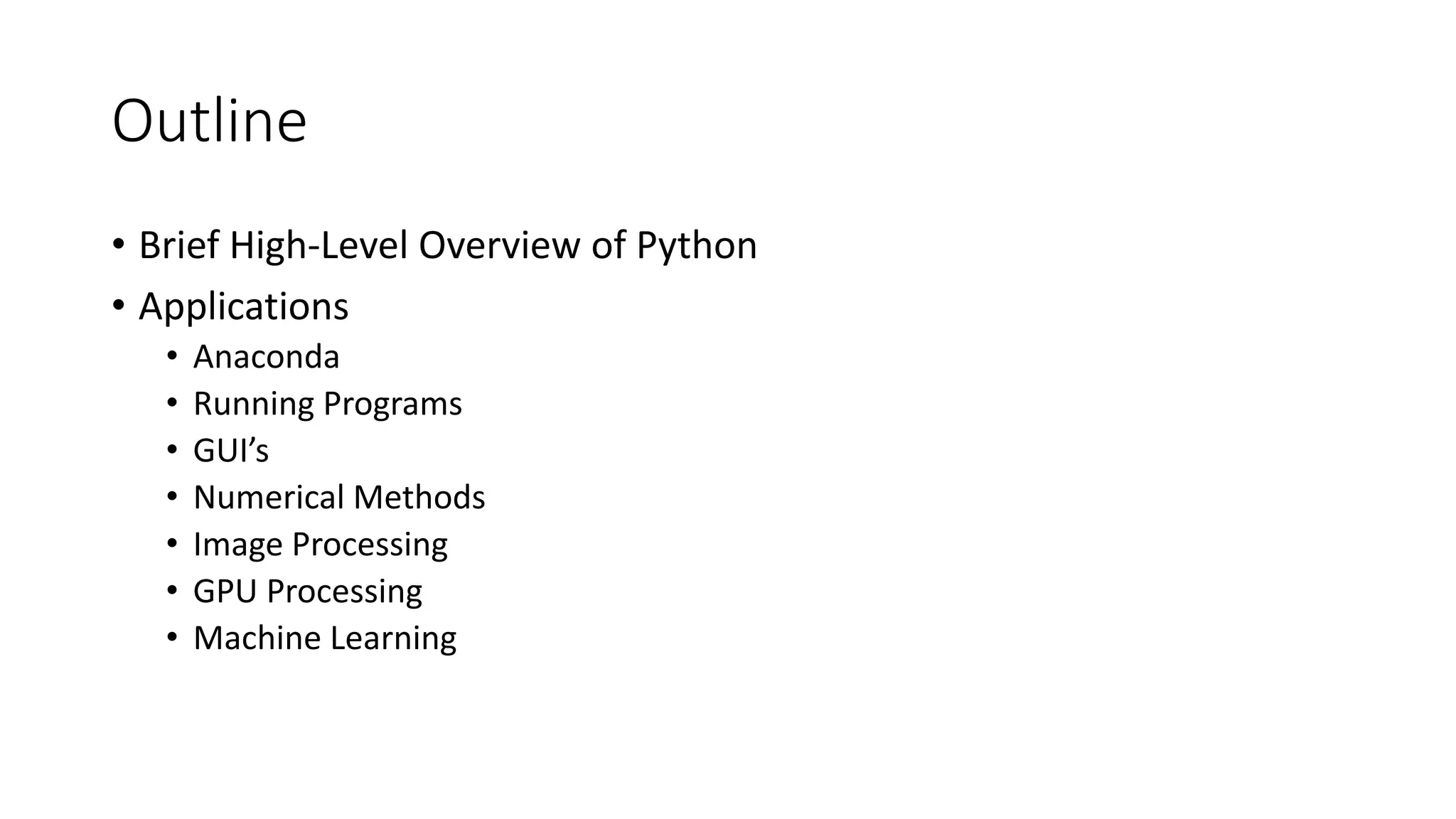Click the Numerical Methods list item
The width and height of the screenshot is (1456, 819).
(x=338, y=498)
